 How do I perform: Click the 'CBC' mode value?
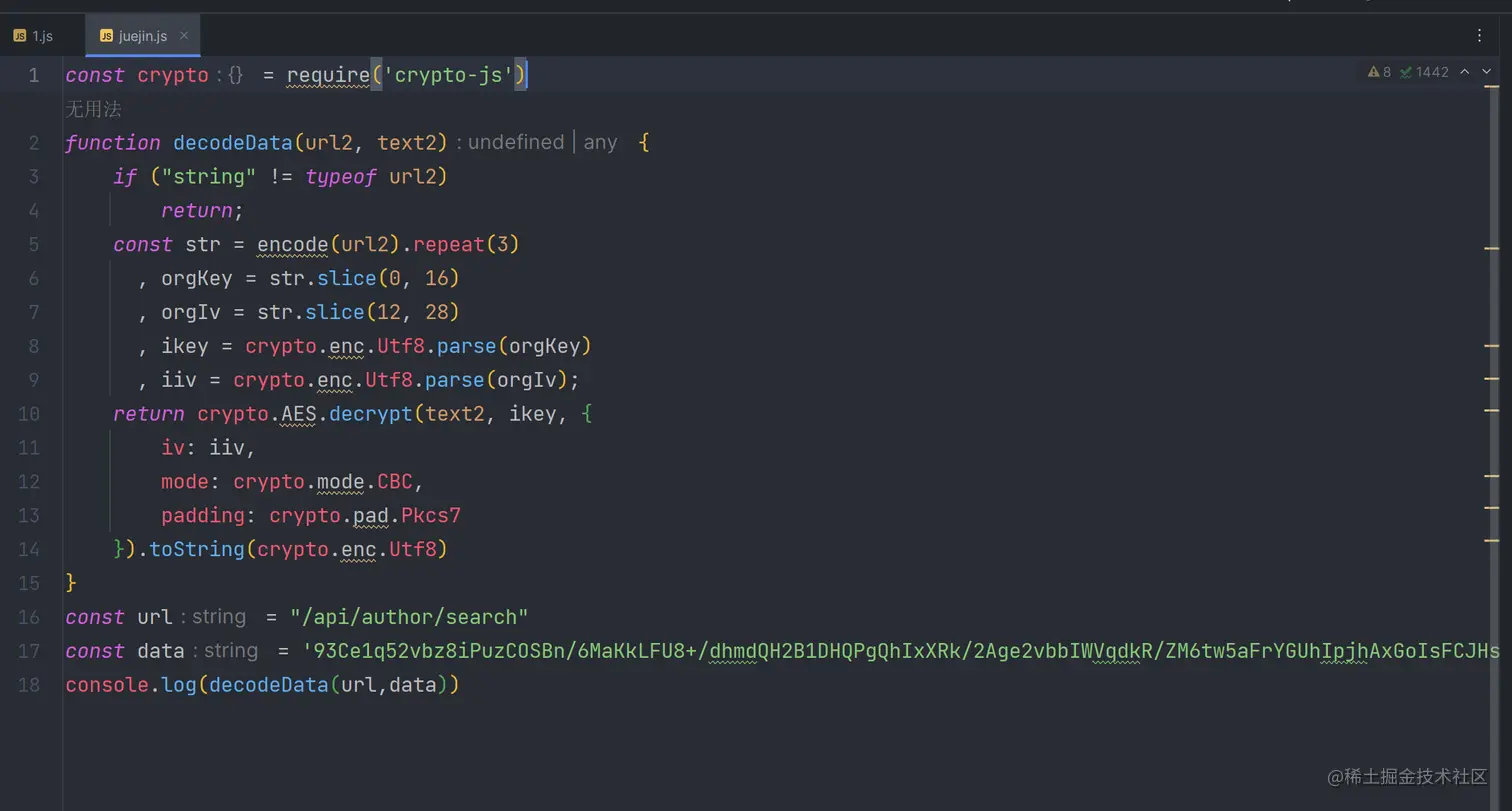click(x=395, y=483)
